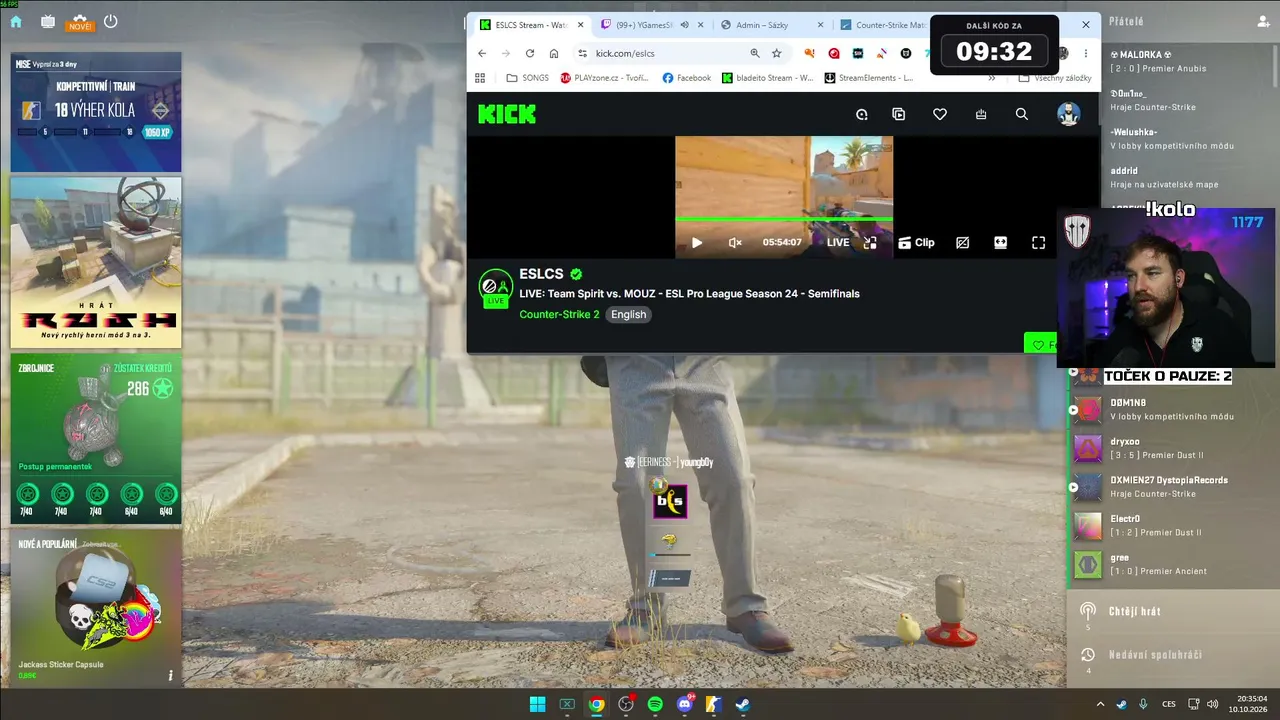The height and width of the screenshot is (720, 1280).
Task: Open Kick following heart icon
Action: 940,114
